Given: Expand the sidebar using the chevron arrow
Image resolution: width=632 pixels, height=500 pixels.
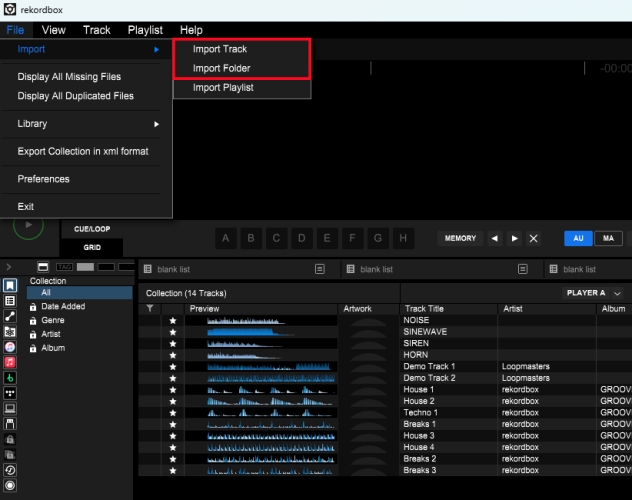Looking at the screenshot, I should (x=9, y=267).
